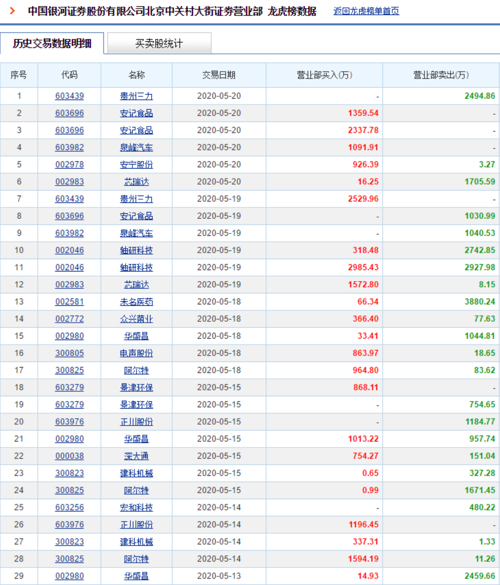Screen dimensions: 500x585
Task: Open the 买卖股统计 tab
Action: 159,43
